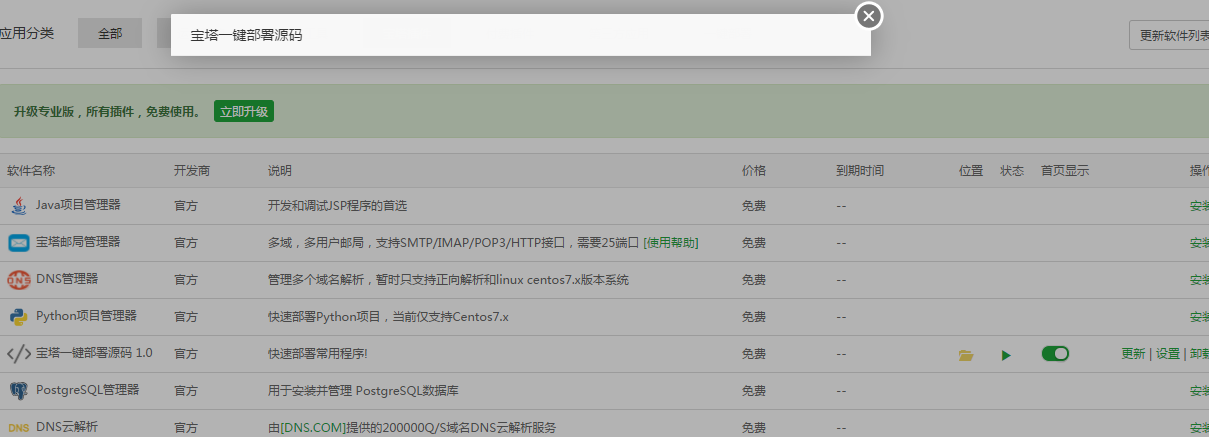Click the DNS云解析 description text

(x=412, y=428)
